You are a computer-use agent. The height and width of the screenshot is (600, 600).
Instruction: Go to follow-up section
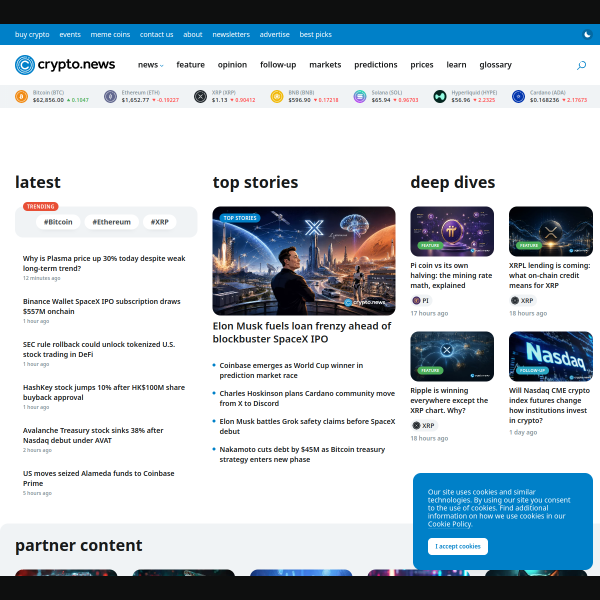tap(278, 65)
